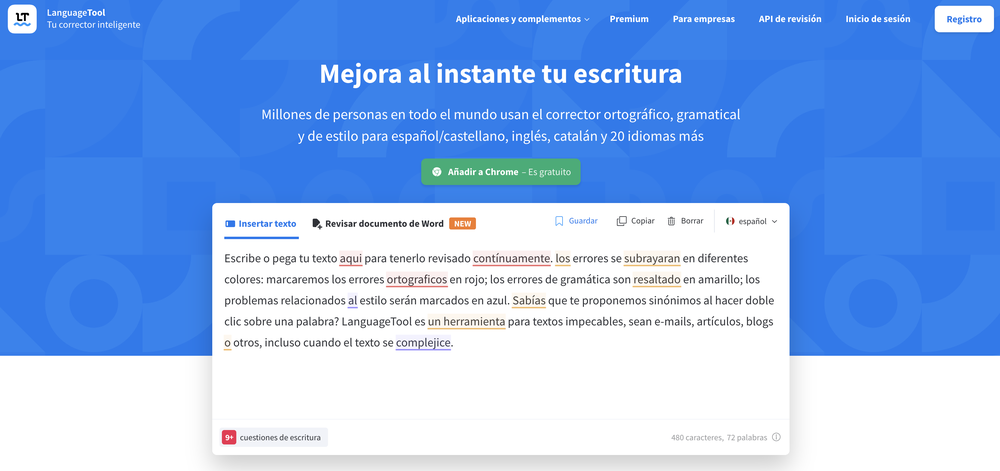Viewport: 1000px width, 471px height.
Task: Click the red 9+ issues badge
Action: (x=229, y=437)
